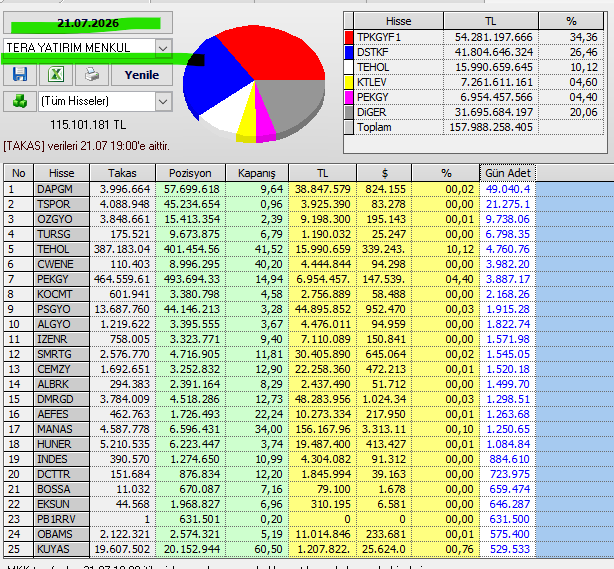Sort main table by Kapanış header
Image resolution: width=614 pixels, height=569 pixels.
tap(257, 173)
